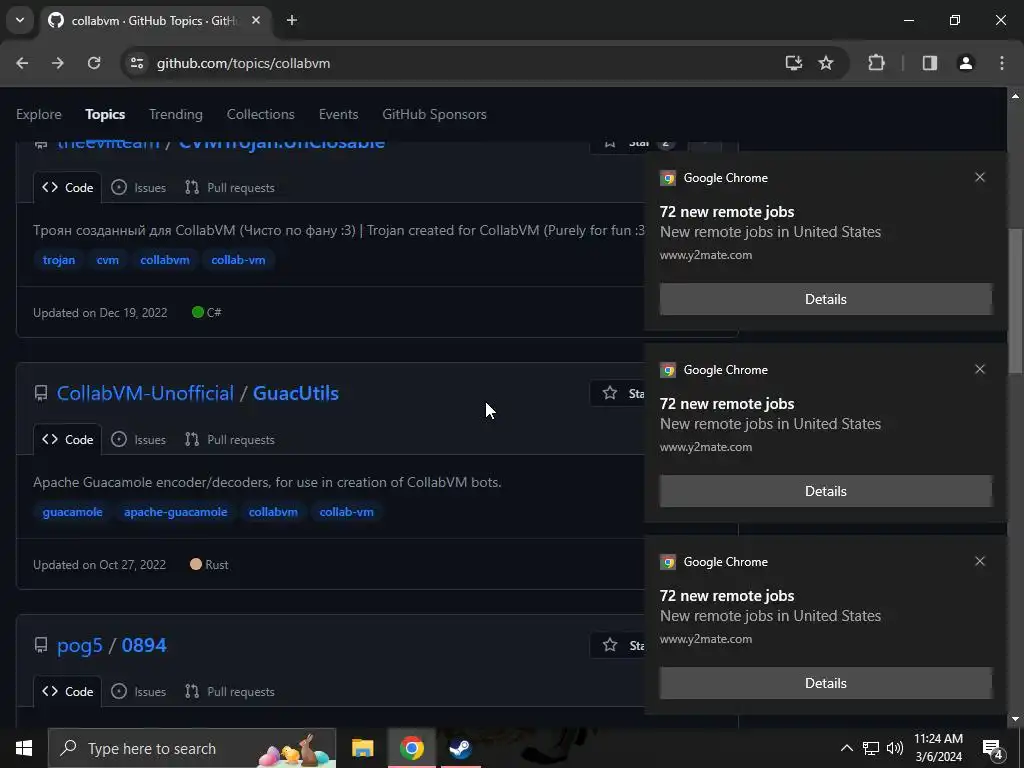Click Details on middle notification

point(825,491)
